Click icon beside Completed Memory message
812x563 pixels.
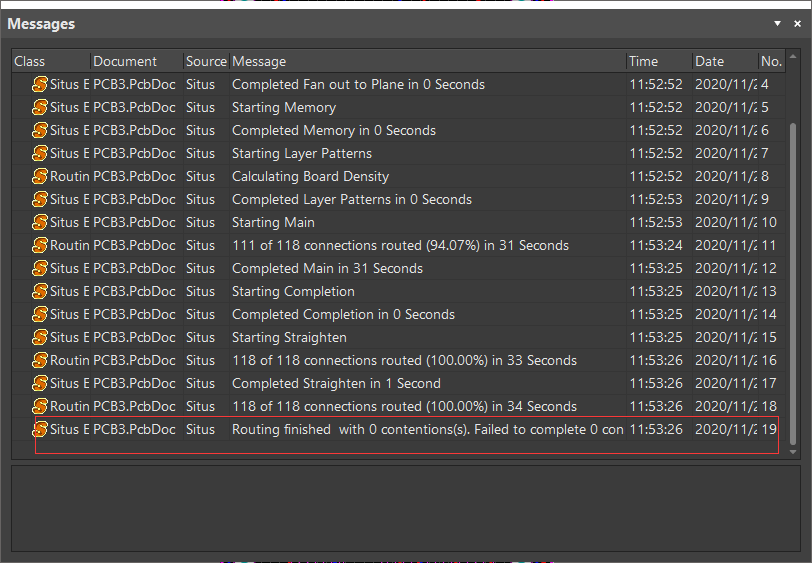pyautogui.click(x=40, y=131)
